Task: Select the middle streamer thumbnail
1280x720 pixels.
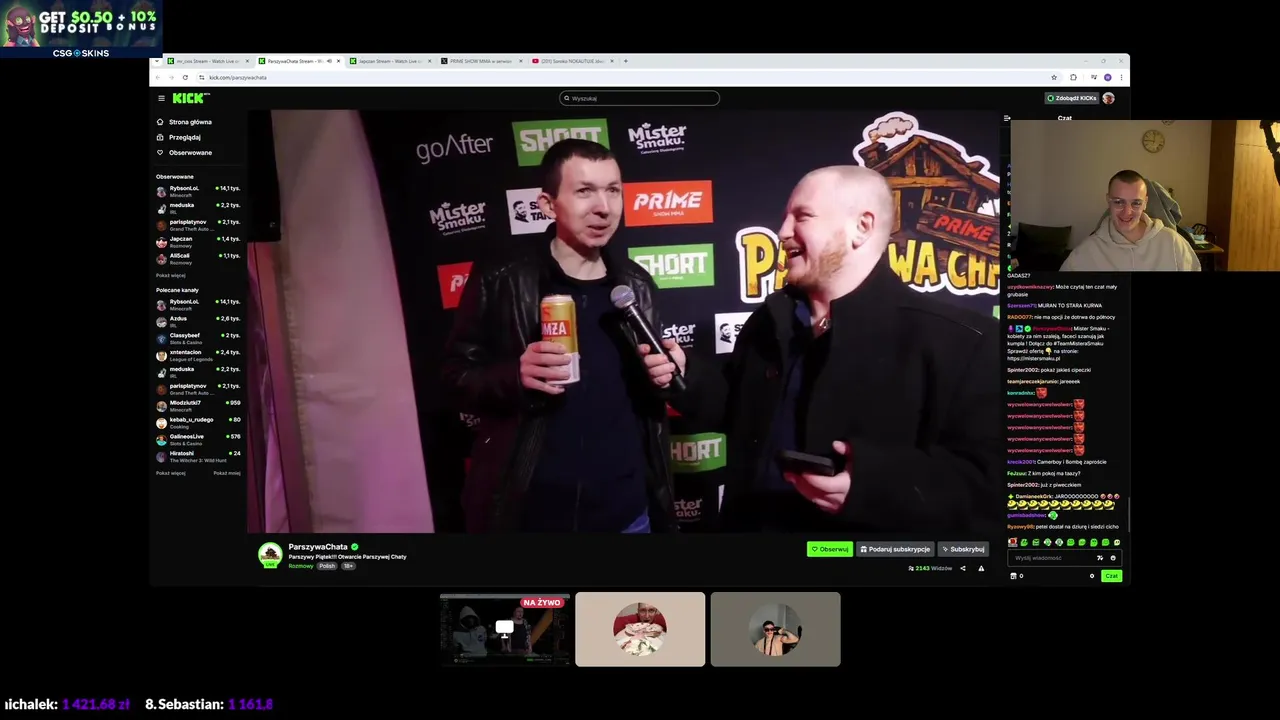Action: (x=640, y=629)
